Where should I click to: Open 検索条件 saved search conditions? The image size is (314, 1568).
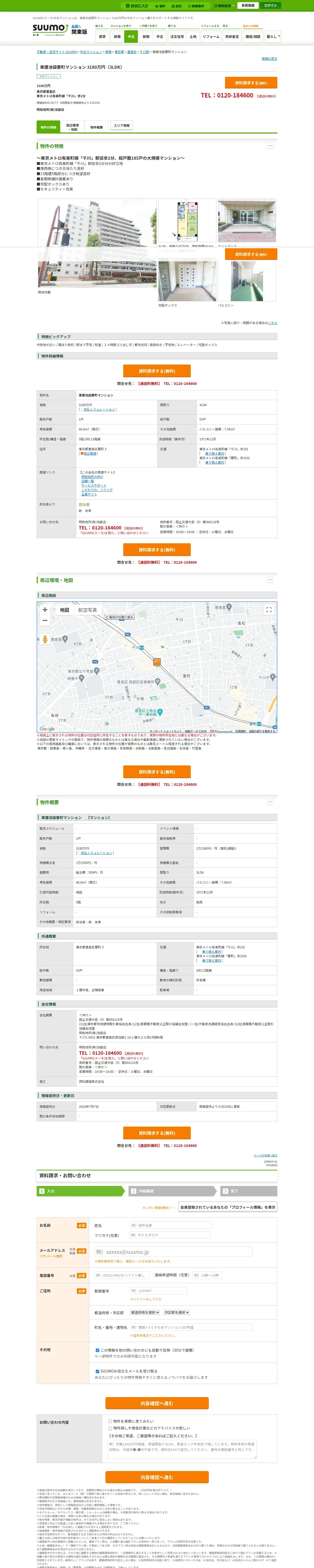pyautogui.click(x=196, y=6)
